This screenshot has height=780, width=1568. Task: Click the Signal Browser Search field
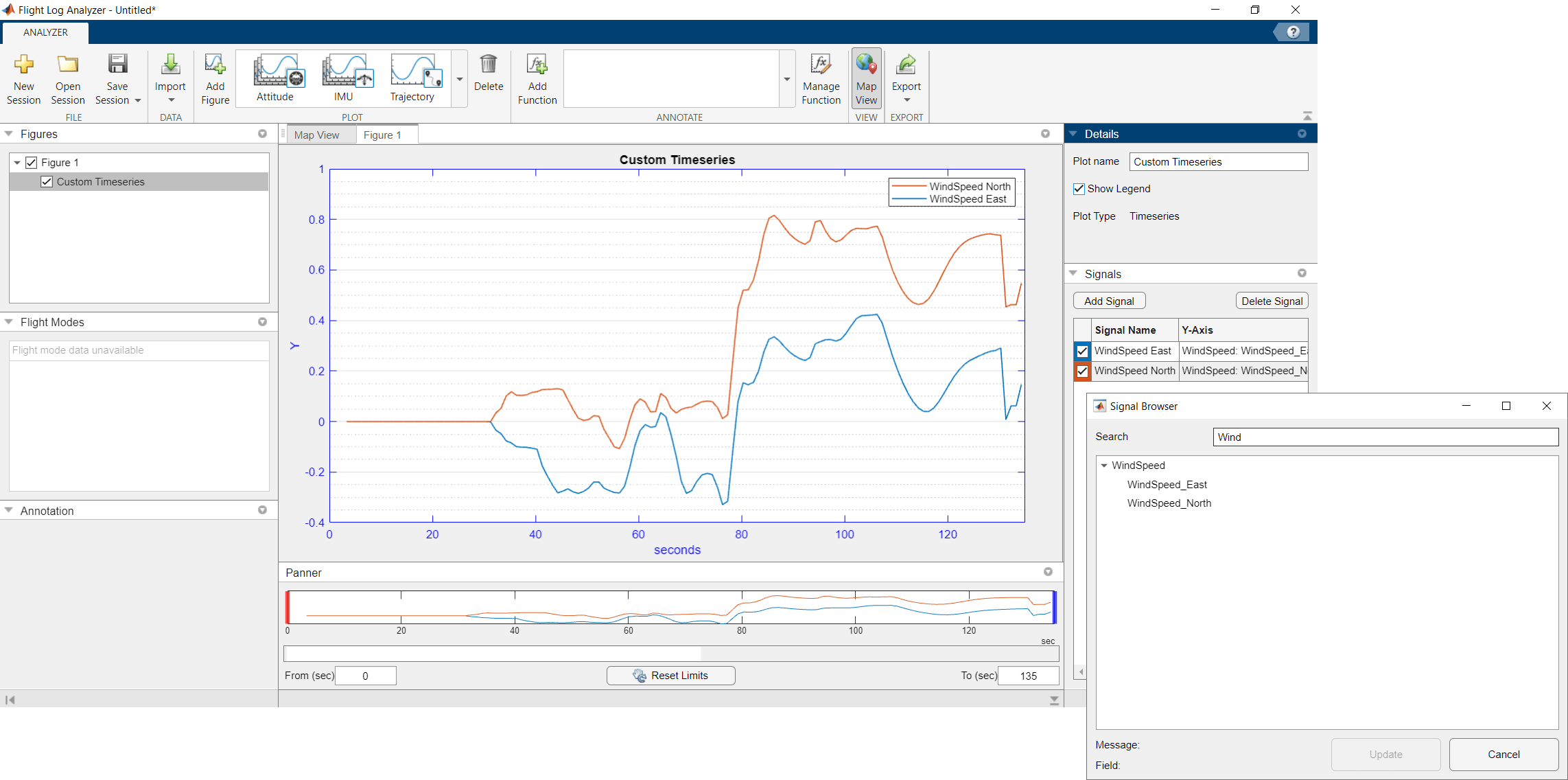pos(1385,437)
